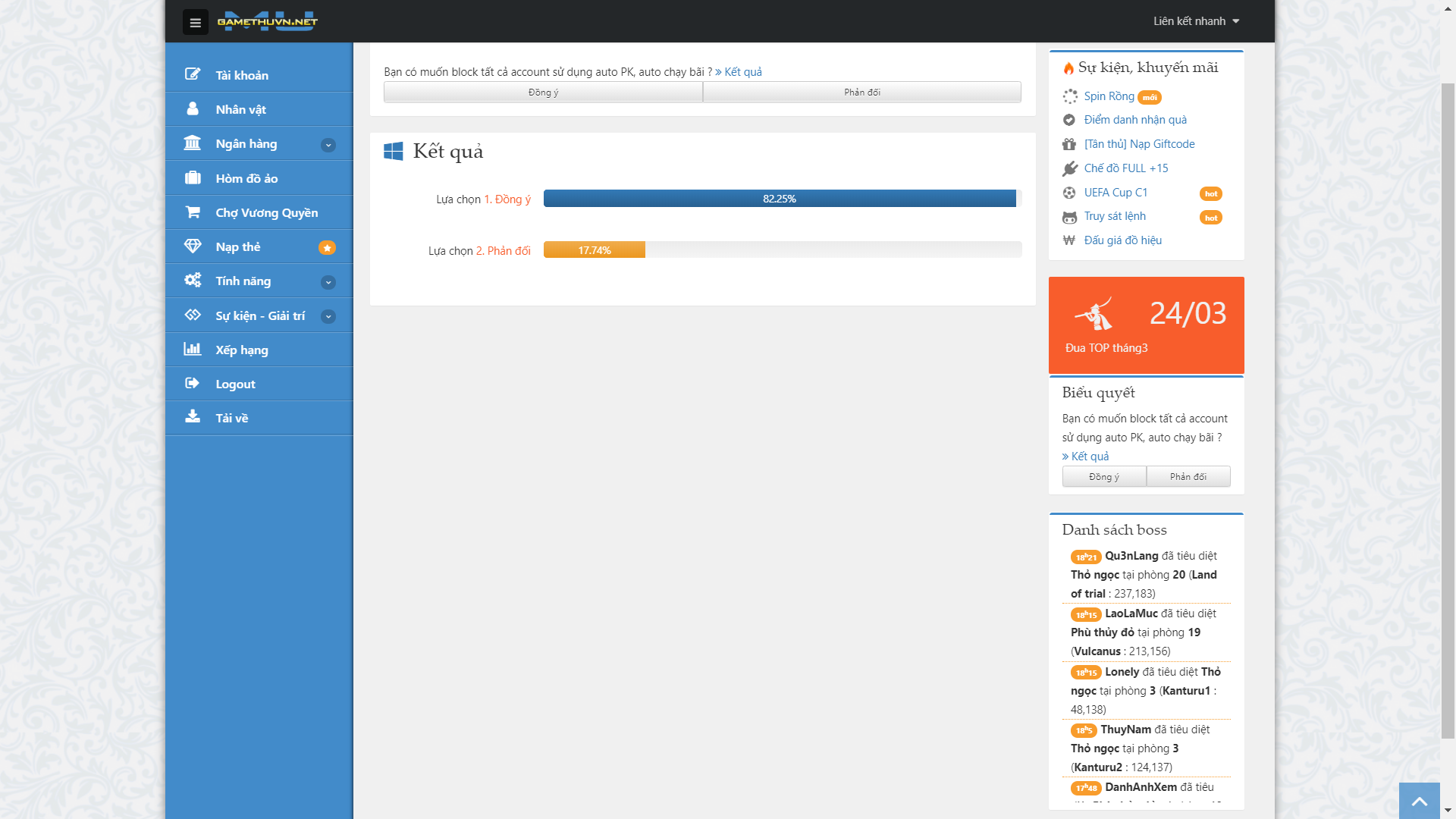Open the Liên kết nhanh dropdown
Screen dimensions: 1456x819
point(1196,21)
